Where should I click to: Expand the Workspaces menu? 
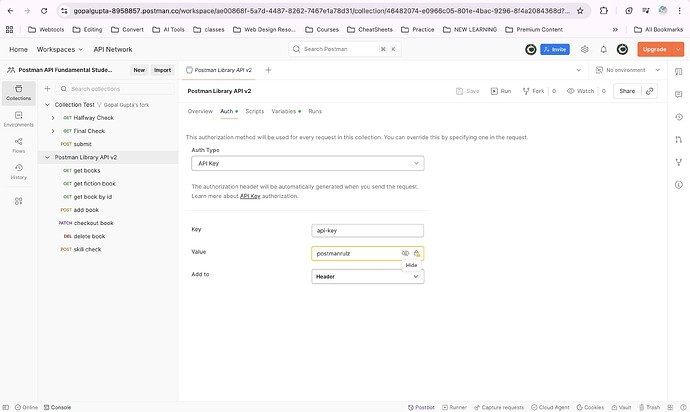tap(59, 49)
